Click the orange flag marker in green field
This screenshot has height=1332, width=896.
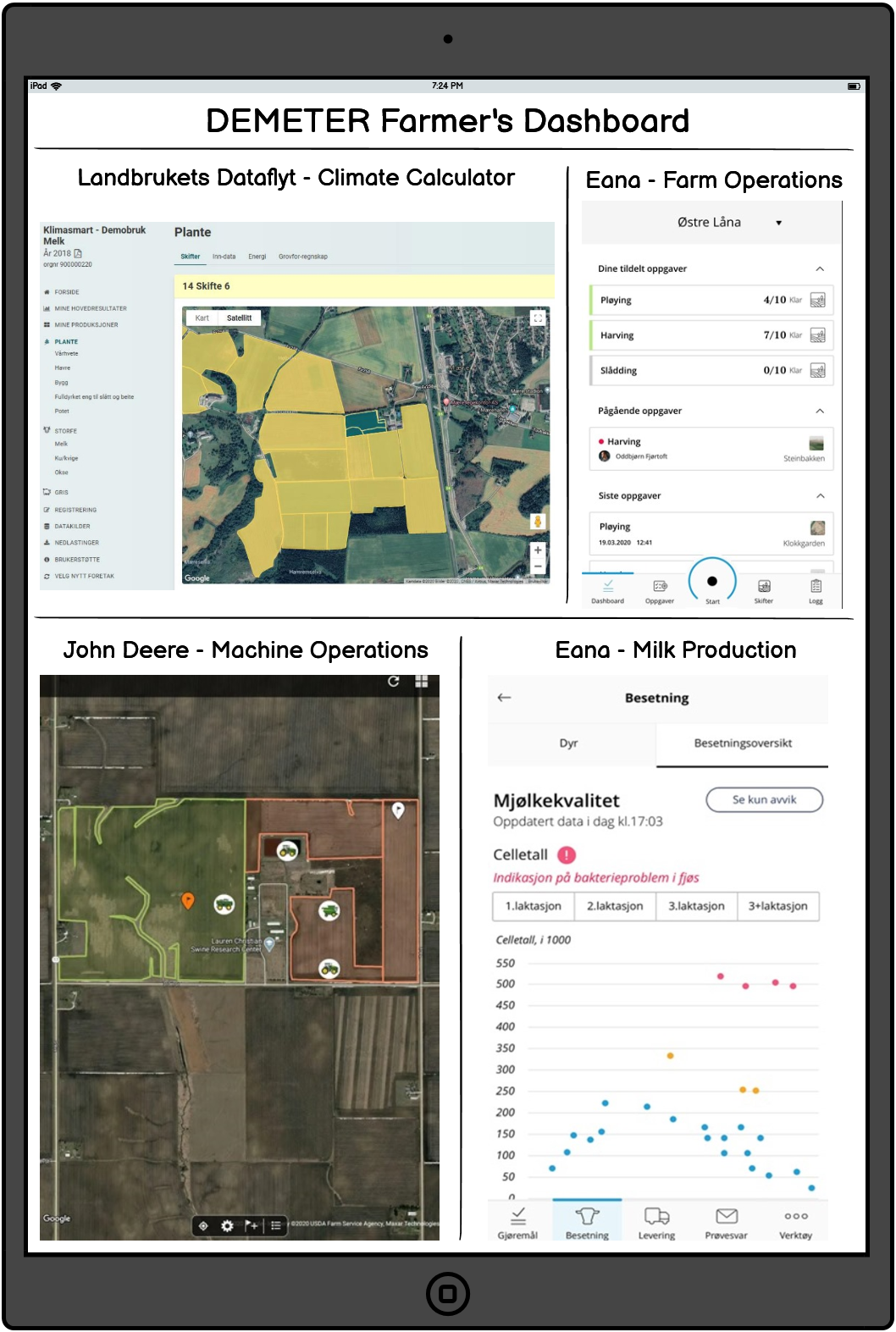(188, 901)
